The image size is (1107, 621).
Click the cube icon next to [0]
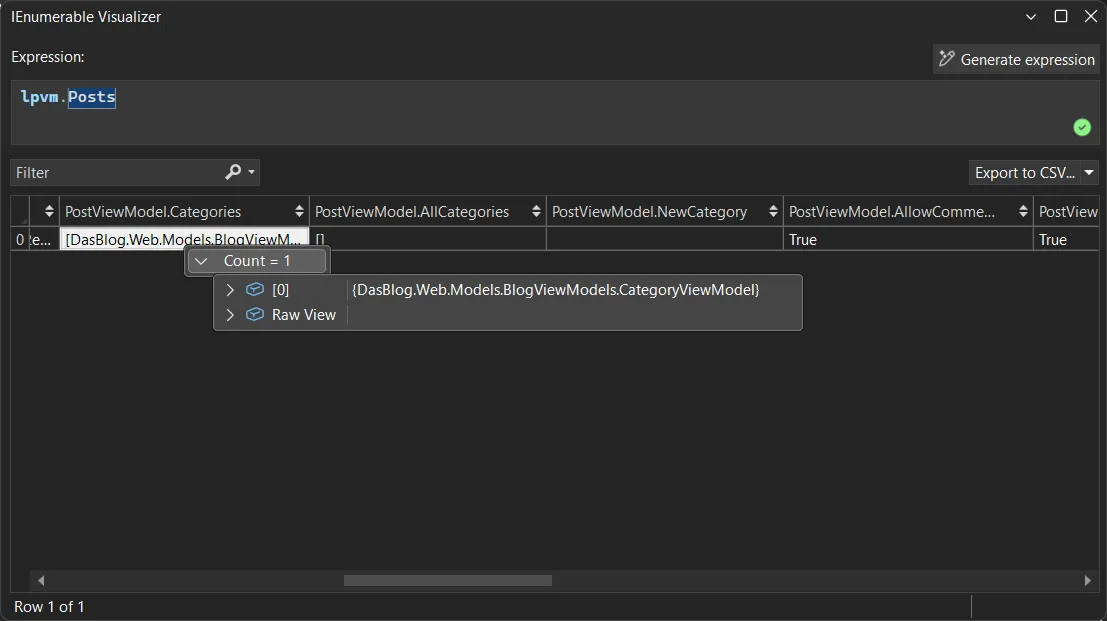(x=255, y=290)
